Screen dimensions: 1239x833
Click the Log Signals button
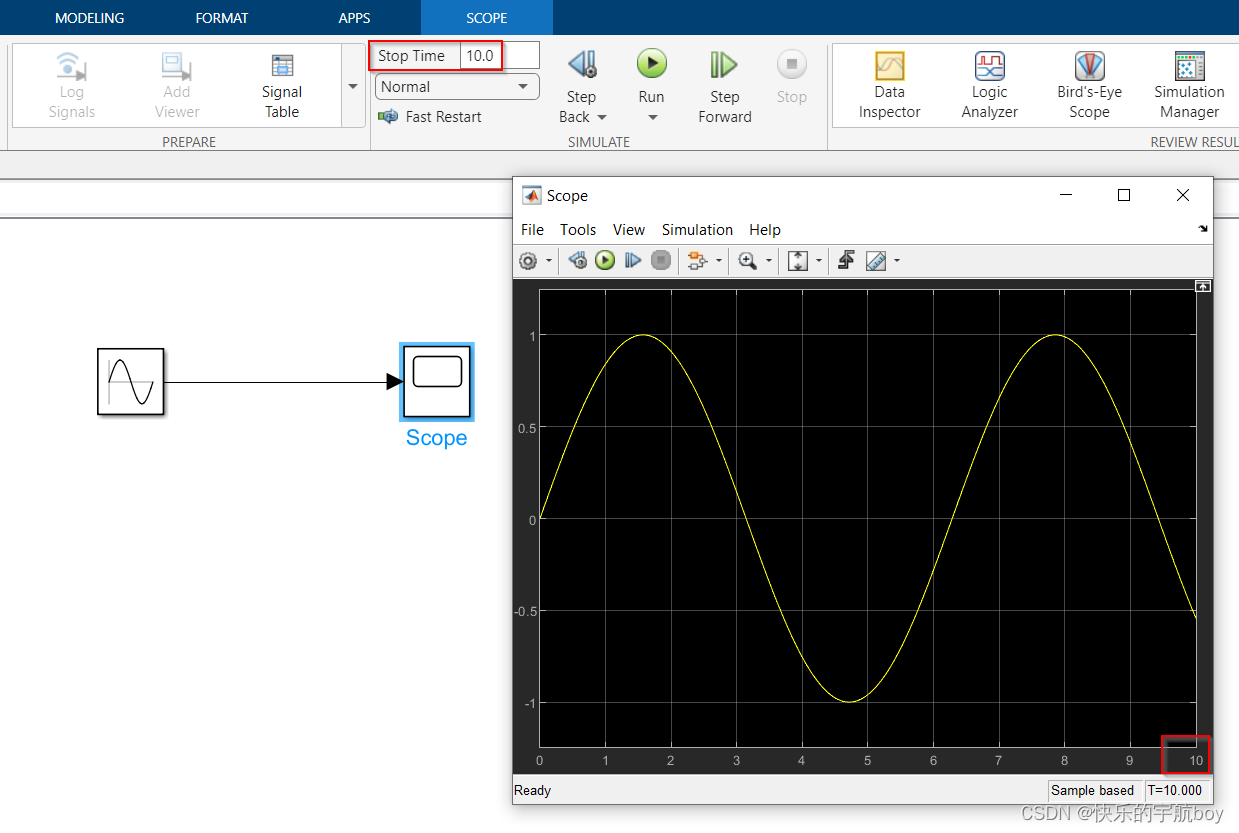[x=71, y=86]
